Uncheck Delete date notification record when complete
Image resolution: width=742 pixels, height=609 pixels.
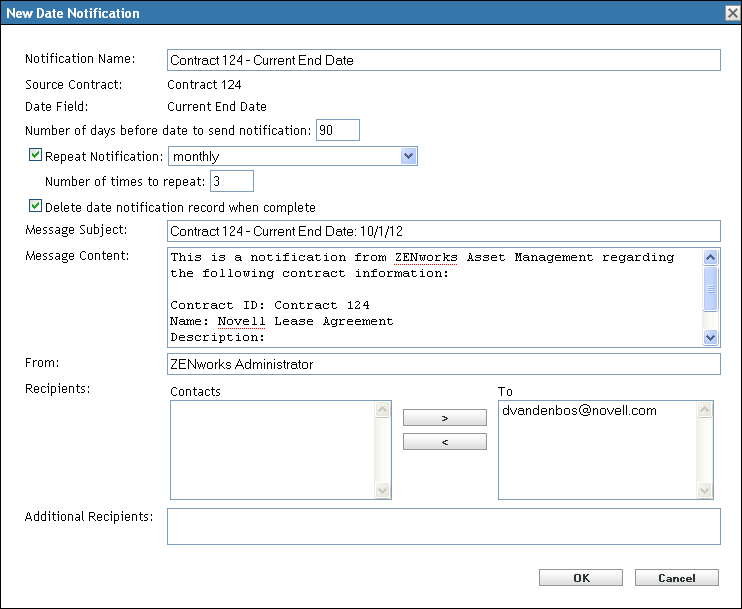click(36, 207)
